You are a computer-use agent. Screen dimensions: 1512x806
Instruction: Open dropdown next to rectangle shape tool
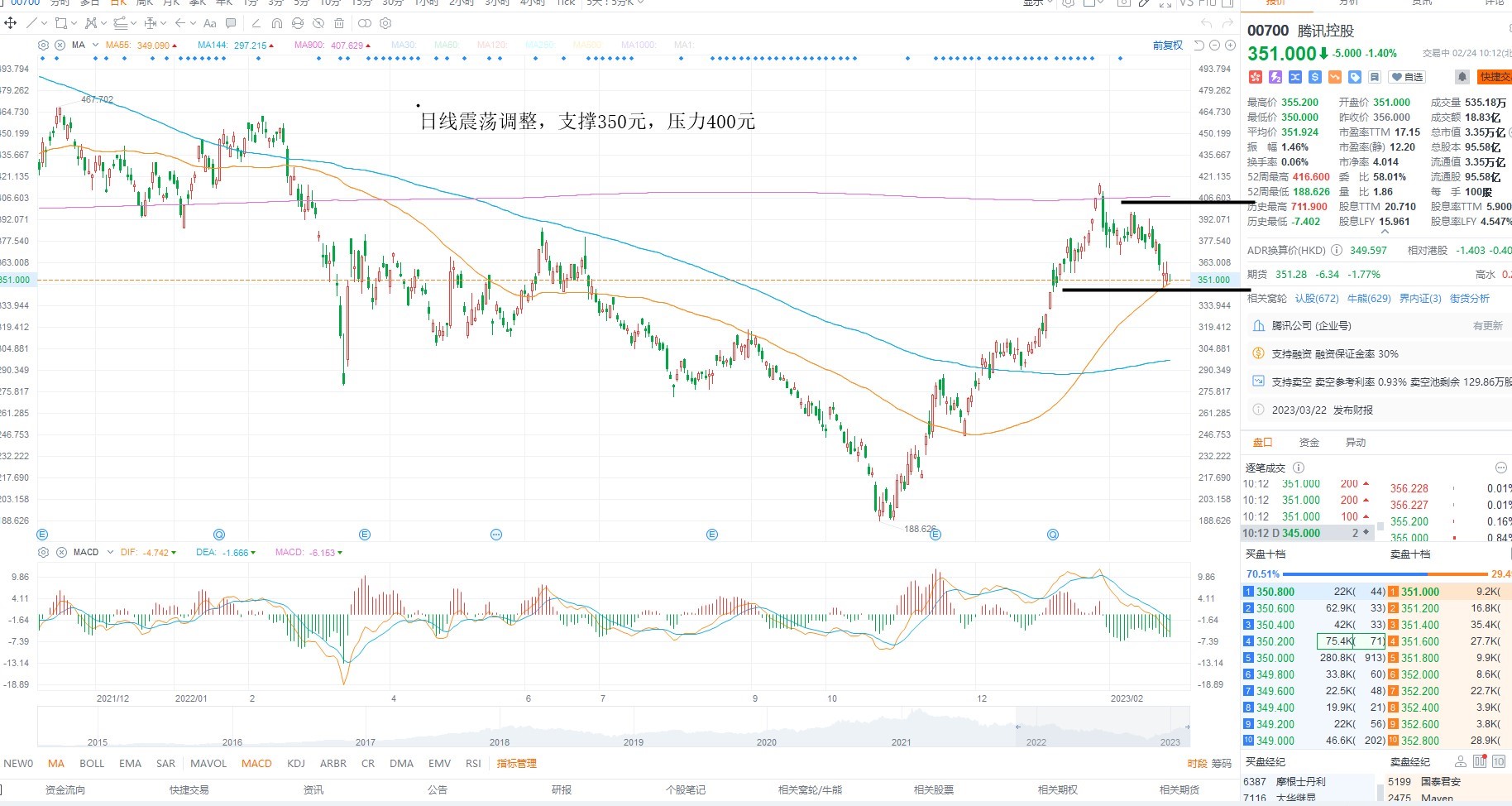(74, 23)
